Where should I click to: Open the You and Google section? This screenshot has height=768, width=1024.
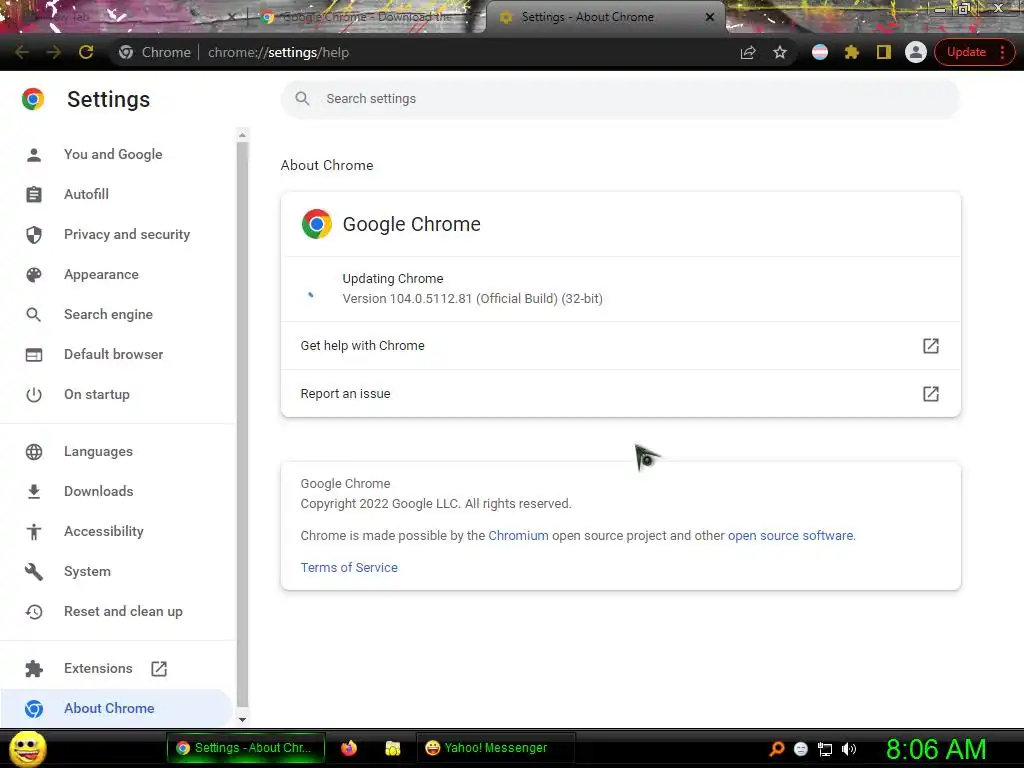pyautogui.click(x=113, y=154)
